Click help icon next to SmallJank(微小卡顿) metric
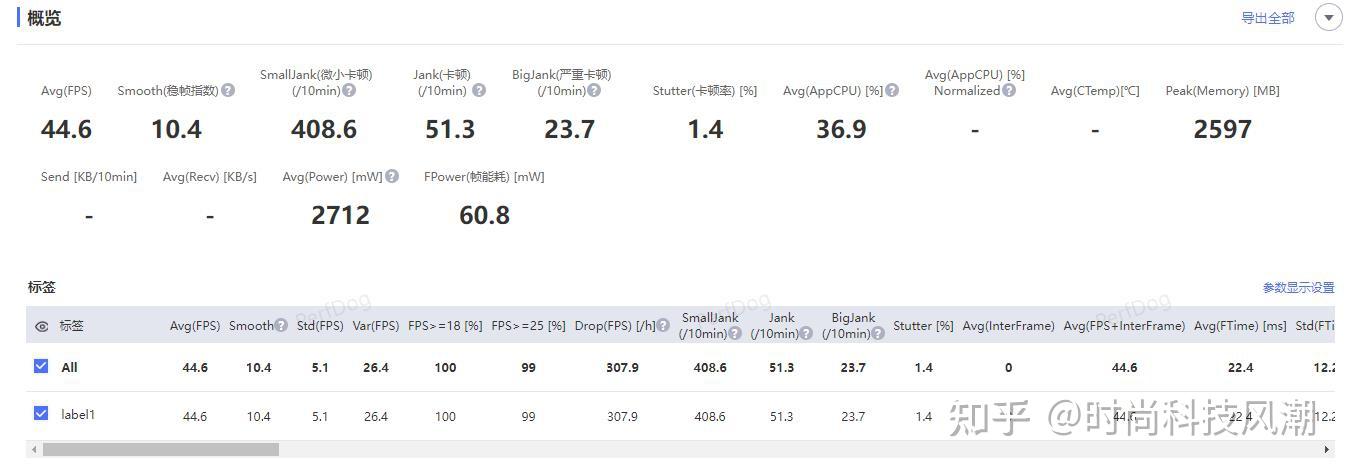This screenshot has width=1351, height=473. click(349, 91)
